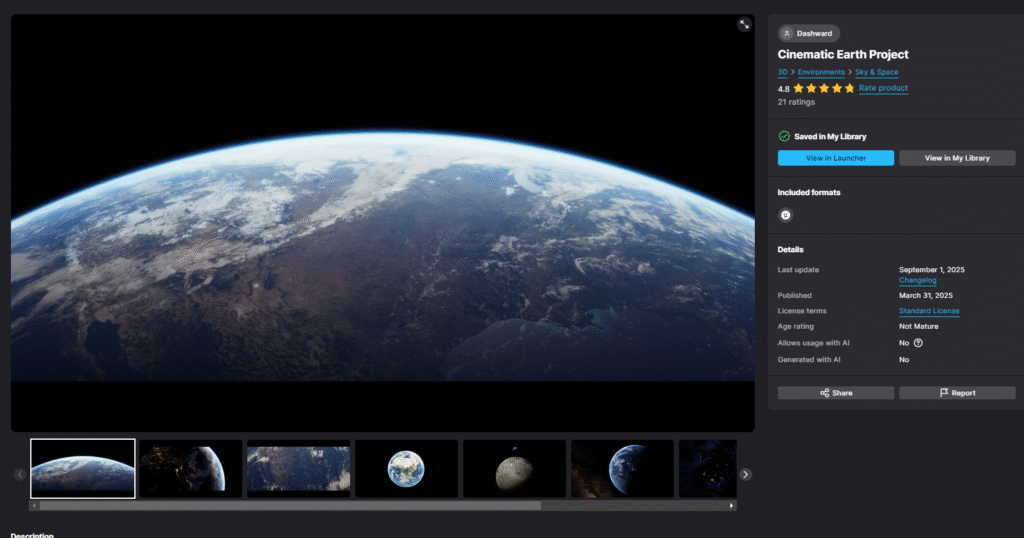Open the Changelog link
Screen dimensions: 1024x538
[918, 280]
